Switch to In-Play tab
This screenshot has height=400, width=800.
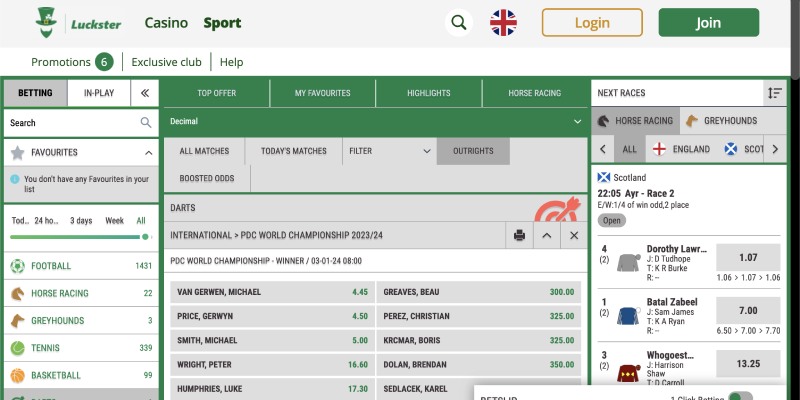(x=99, y=93)
